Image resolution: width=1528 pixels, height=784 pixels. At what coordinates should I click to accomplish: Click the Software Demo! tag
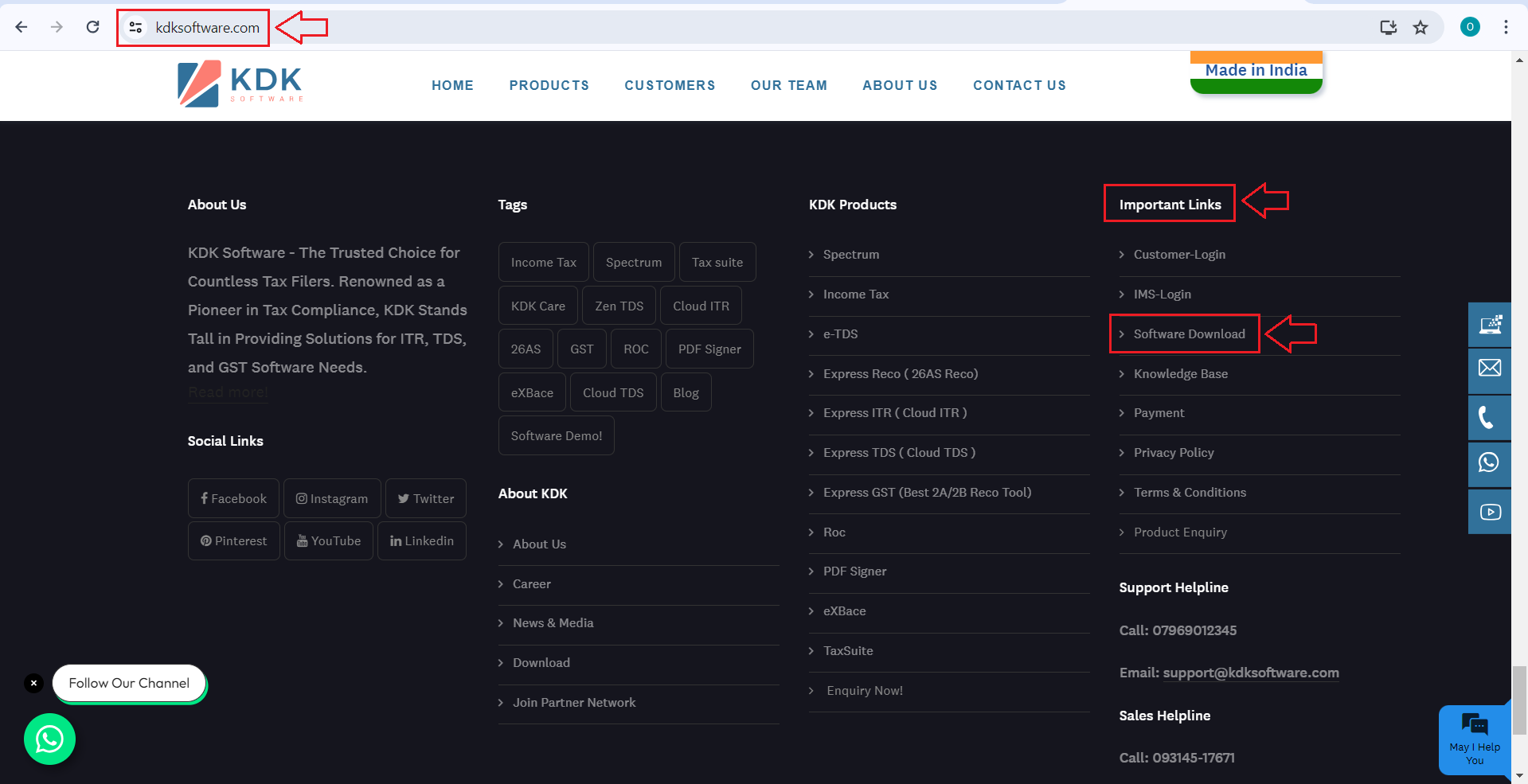557,435
